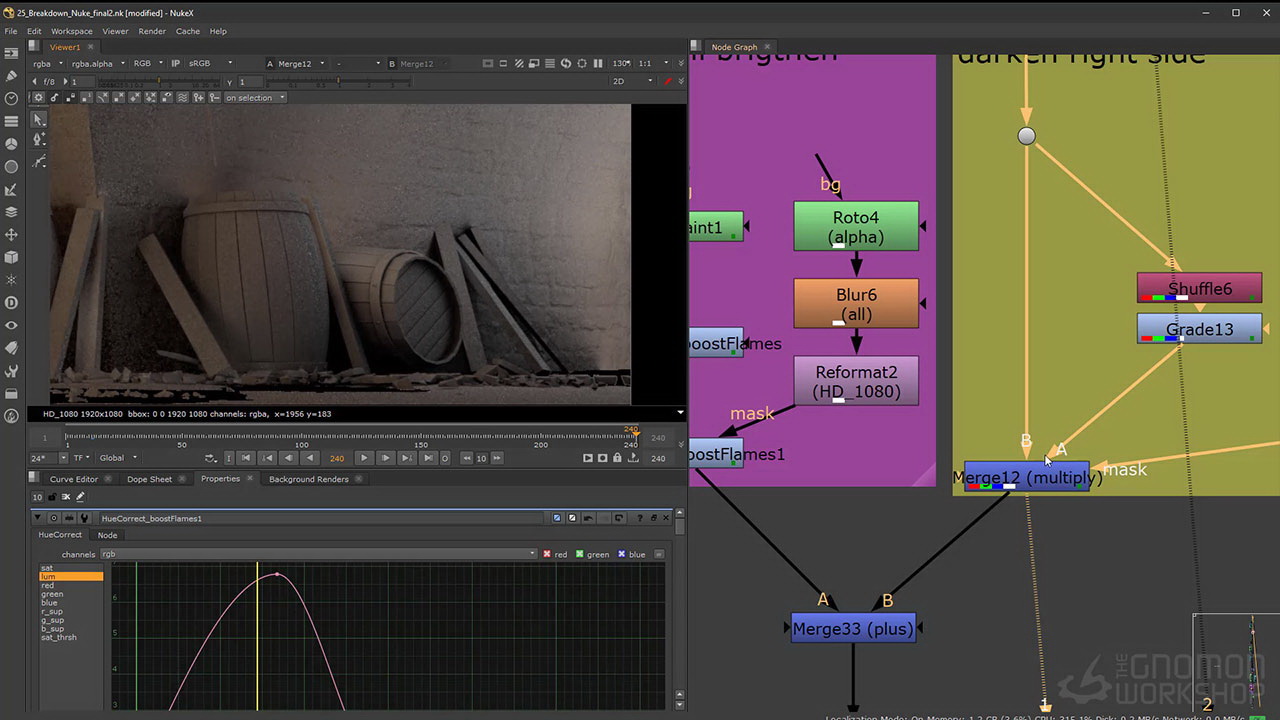This screenshot has height=720, width=1280.
Task: Open the Views nodes eye icon
Action: coord(11,325)
